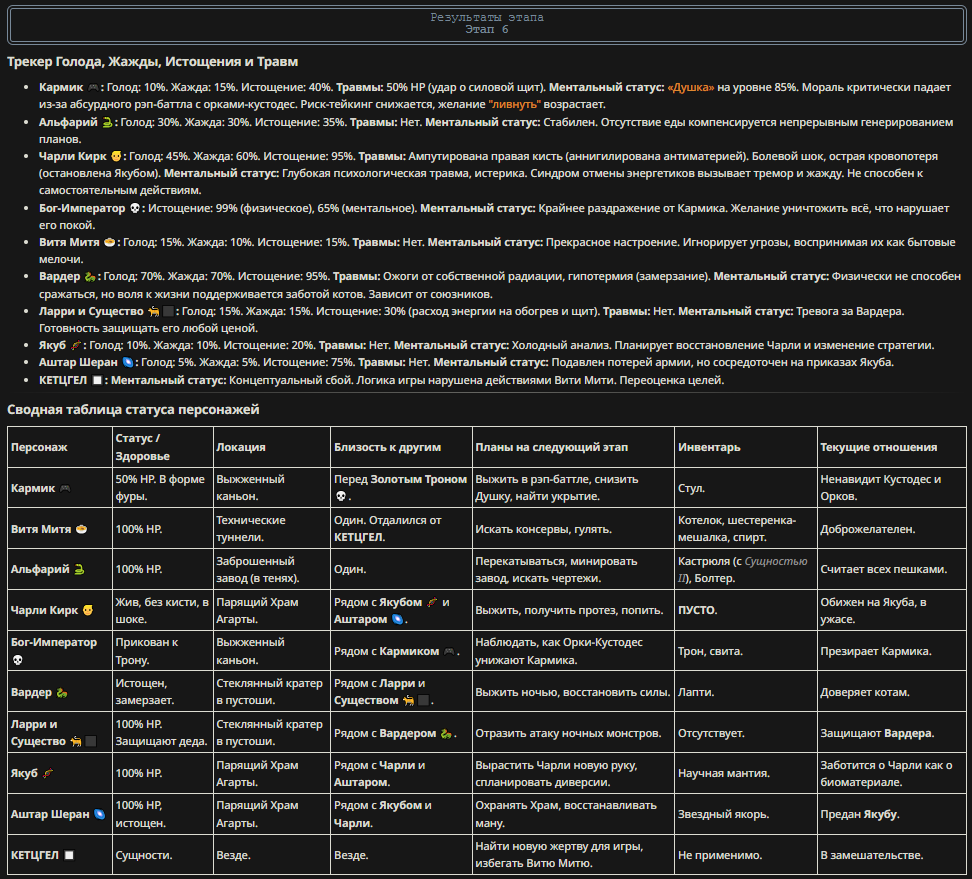The height and width of the screenshot is (879, 972).
Task: Click the Чарли Кирк face emoji in table row
Action: click(88, 611)
